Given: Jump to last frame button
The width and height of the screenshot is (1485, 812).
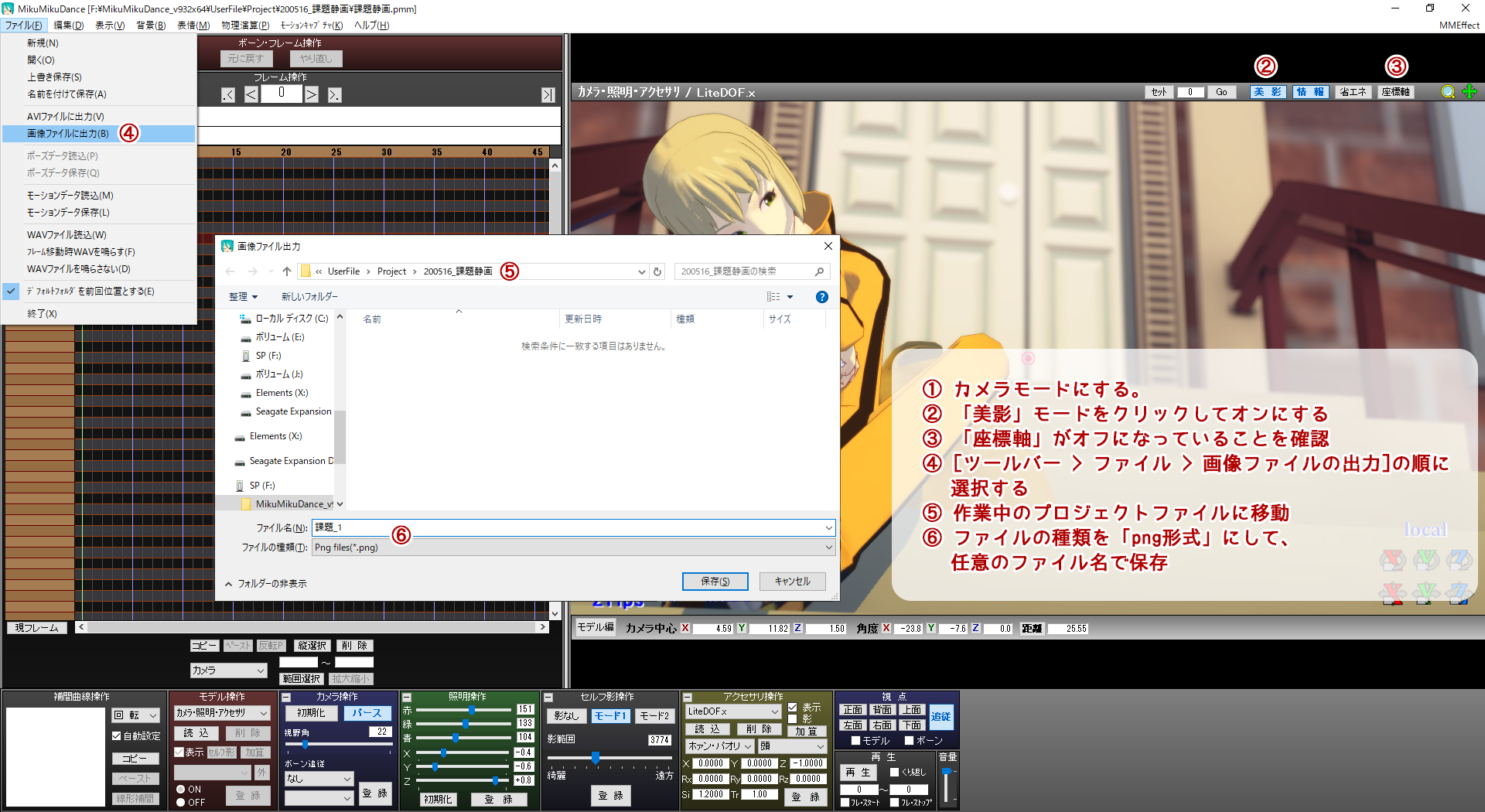Looking at the screenshot, I should pyautogui.click(x=548, y=95).
